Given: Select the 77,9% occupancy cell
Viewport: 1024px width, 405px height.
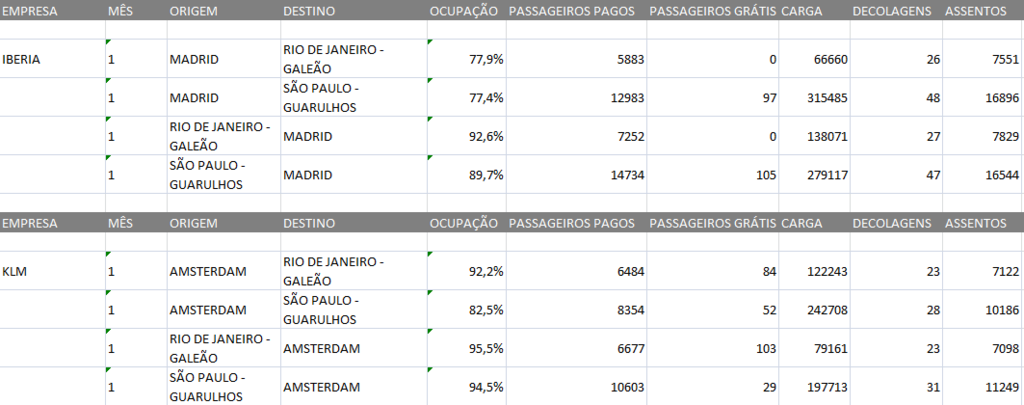Looking at the screenshot, I should 467,59.
